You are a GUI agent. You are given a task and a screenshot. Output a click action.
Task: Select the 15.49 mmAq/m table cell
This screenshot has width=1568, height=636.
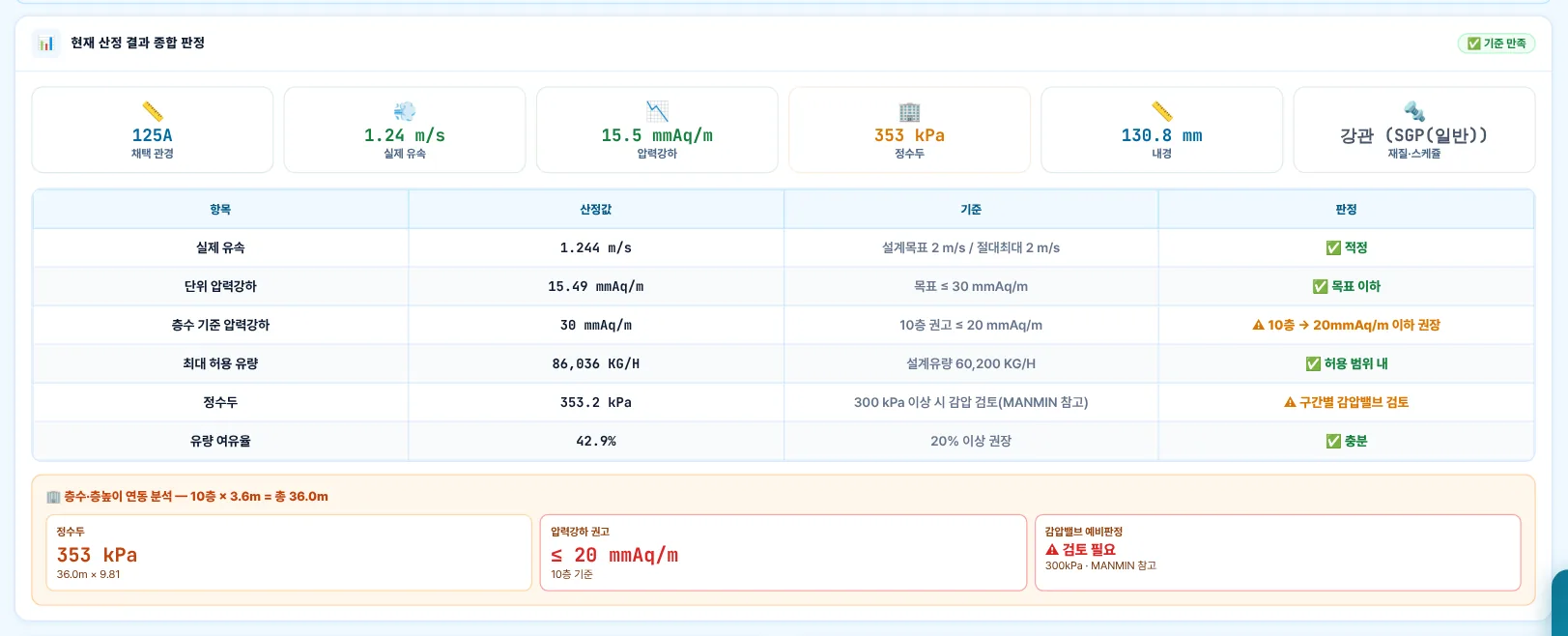point(596,287)
